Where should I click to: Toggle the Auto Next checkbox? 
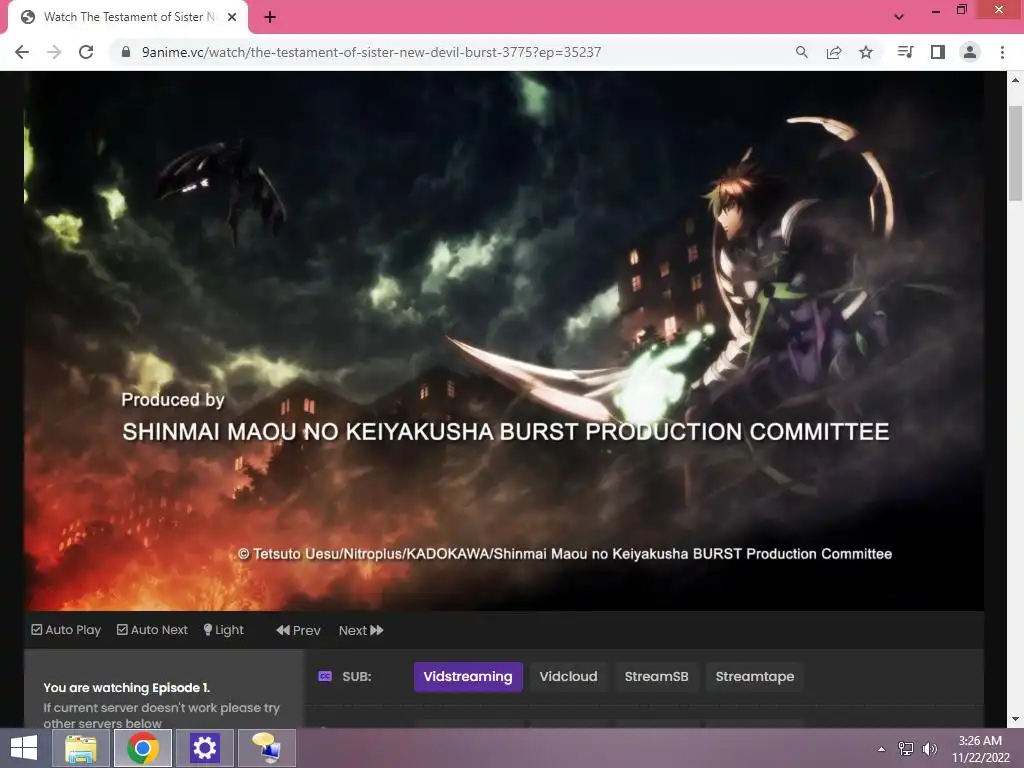[x=152, y=630]
